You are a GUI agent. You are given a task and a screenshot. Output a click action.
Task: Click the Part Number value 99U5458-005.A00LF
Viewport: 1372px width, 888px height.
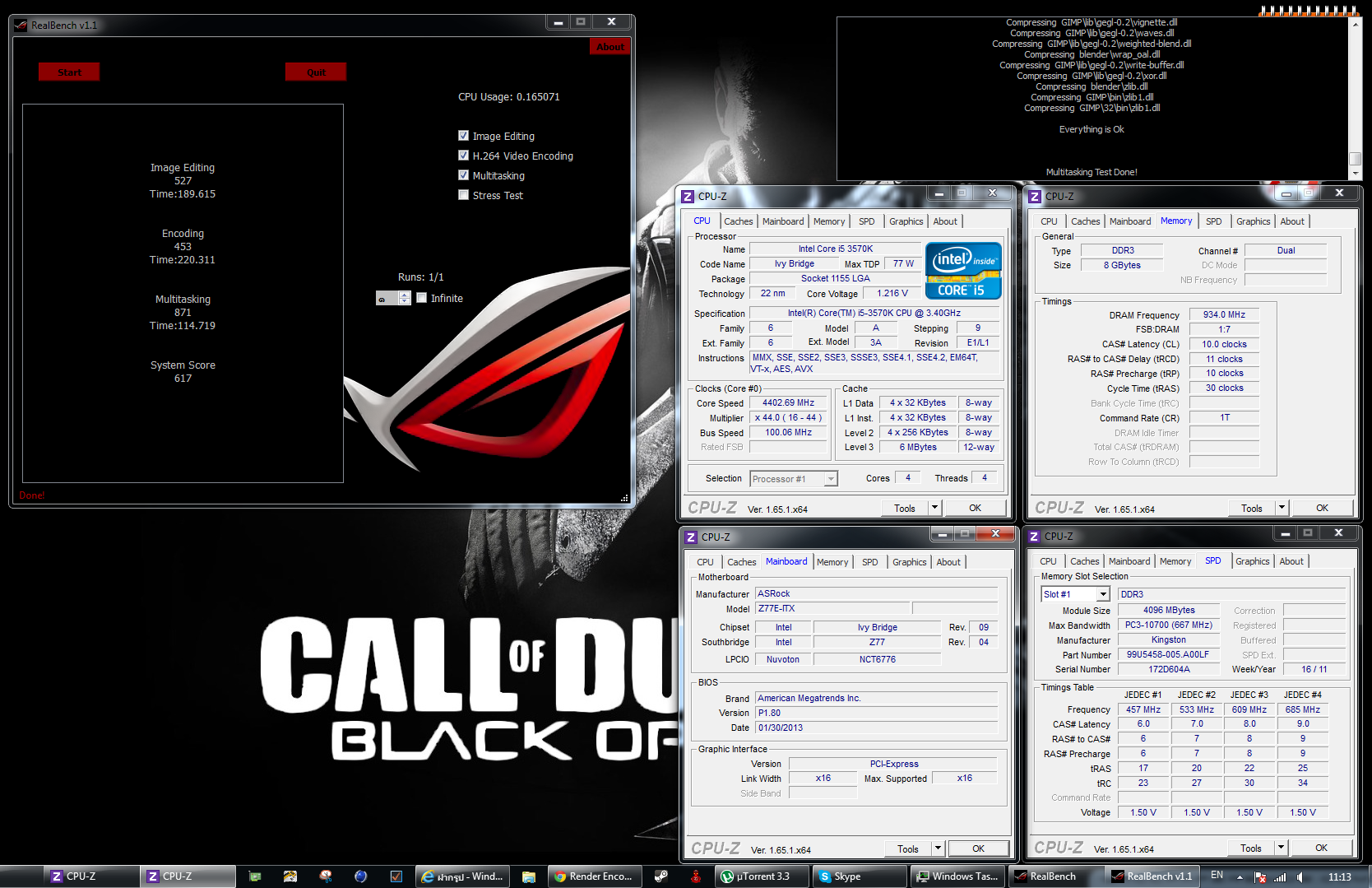click(1169, 654)
